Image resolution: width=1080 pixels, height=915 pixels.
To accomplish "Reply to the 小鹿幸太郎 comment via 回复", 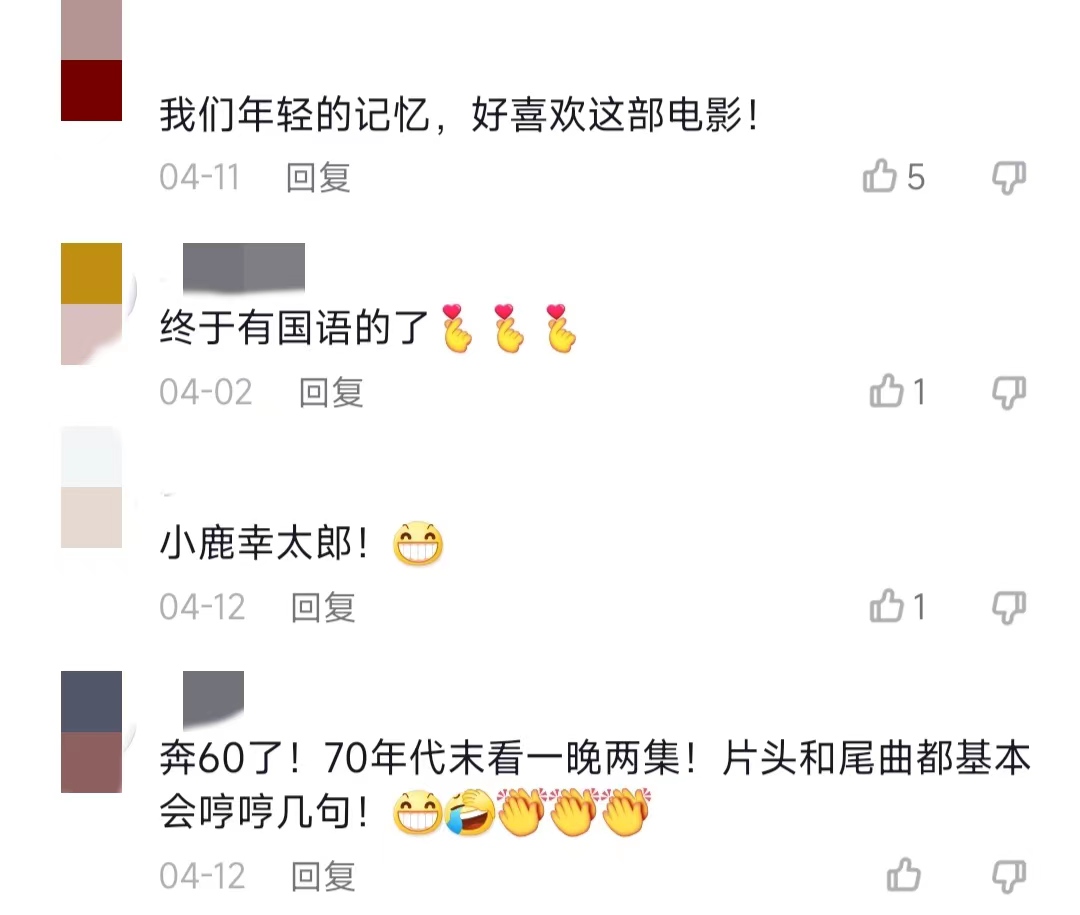I will (323, 608).
